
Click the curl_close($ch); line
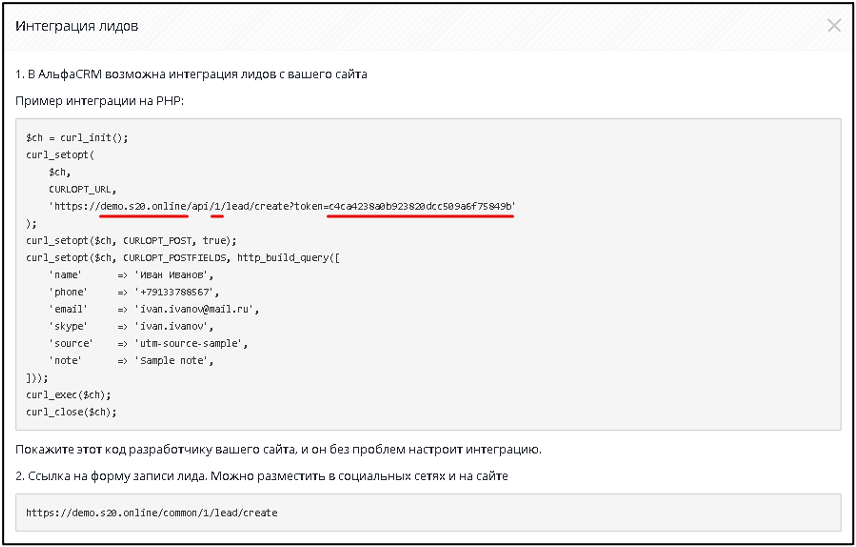click(71, 412)
